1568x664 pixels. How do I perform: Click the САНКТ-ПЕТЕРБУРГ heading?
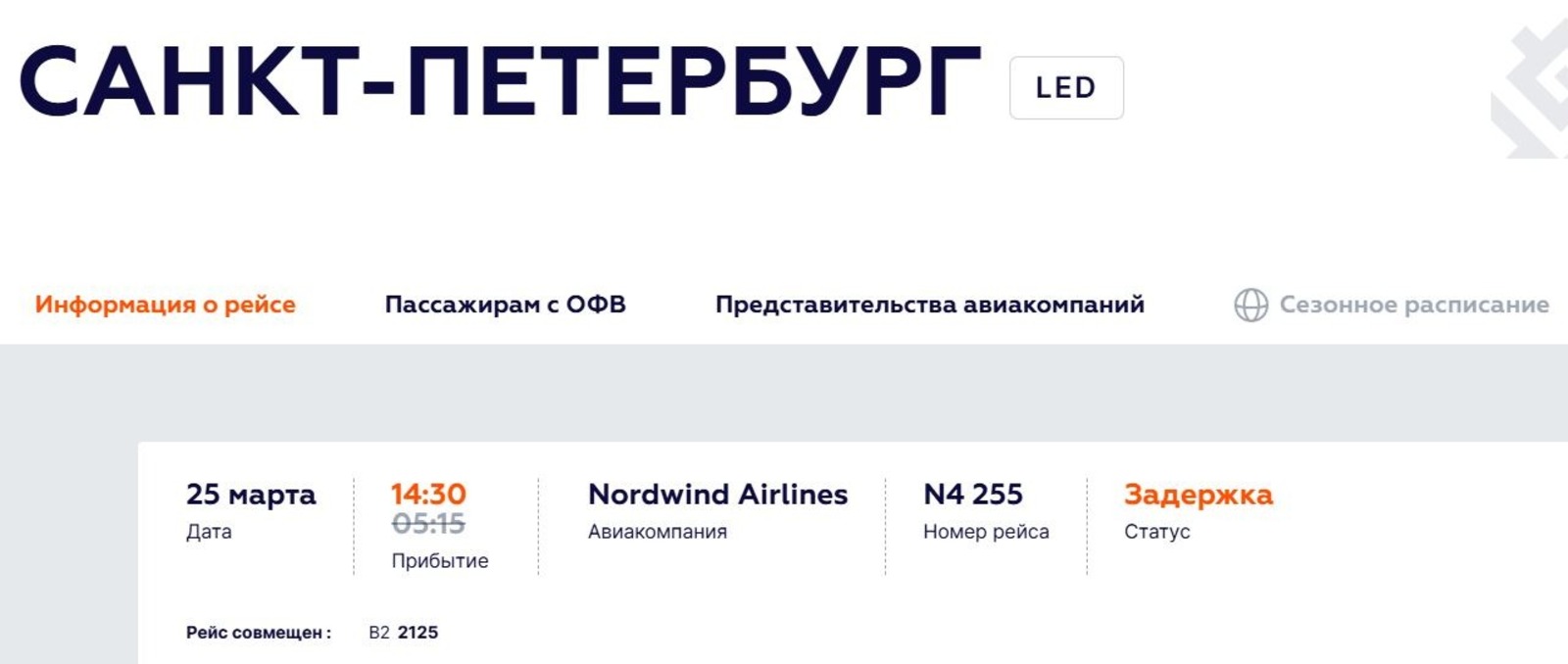(x=500, y=83)
